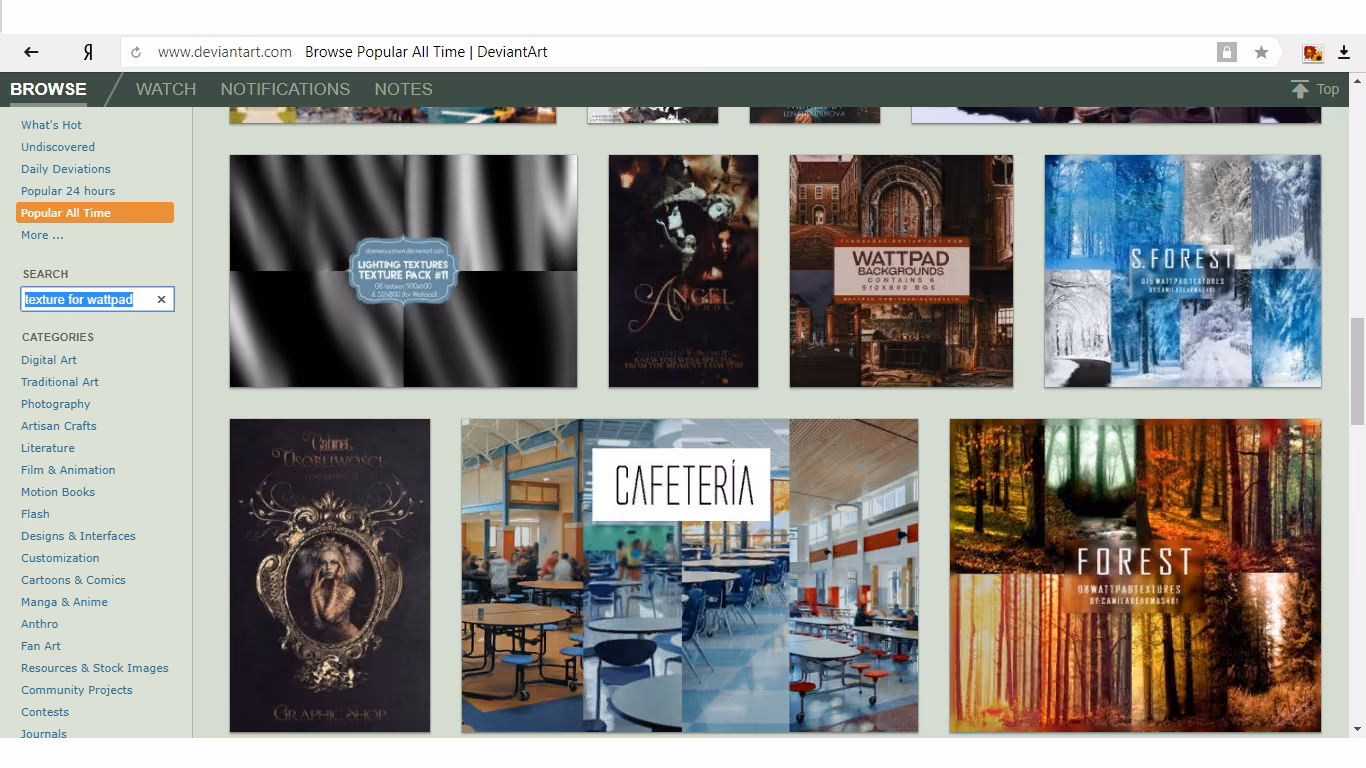
Task: Browse the Undiscovered section
Action: tap(58, 147)
